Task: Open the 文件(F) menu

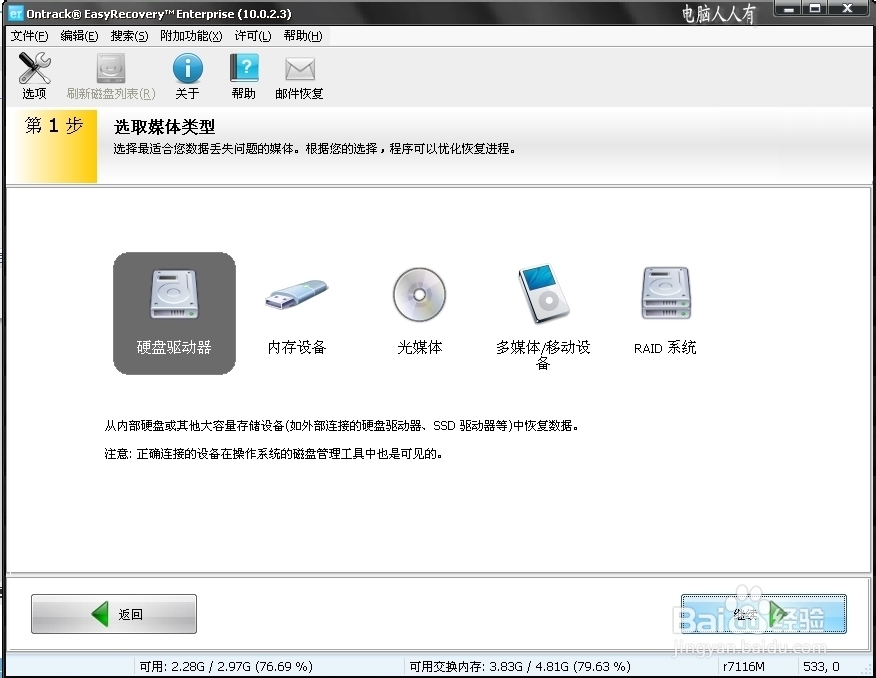Action: pyautogui.click(x=30, y=36)
